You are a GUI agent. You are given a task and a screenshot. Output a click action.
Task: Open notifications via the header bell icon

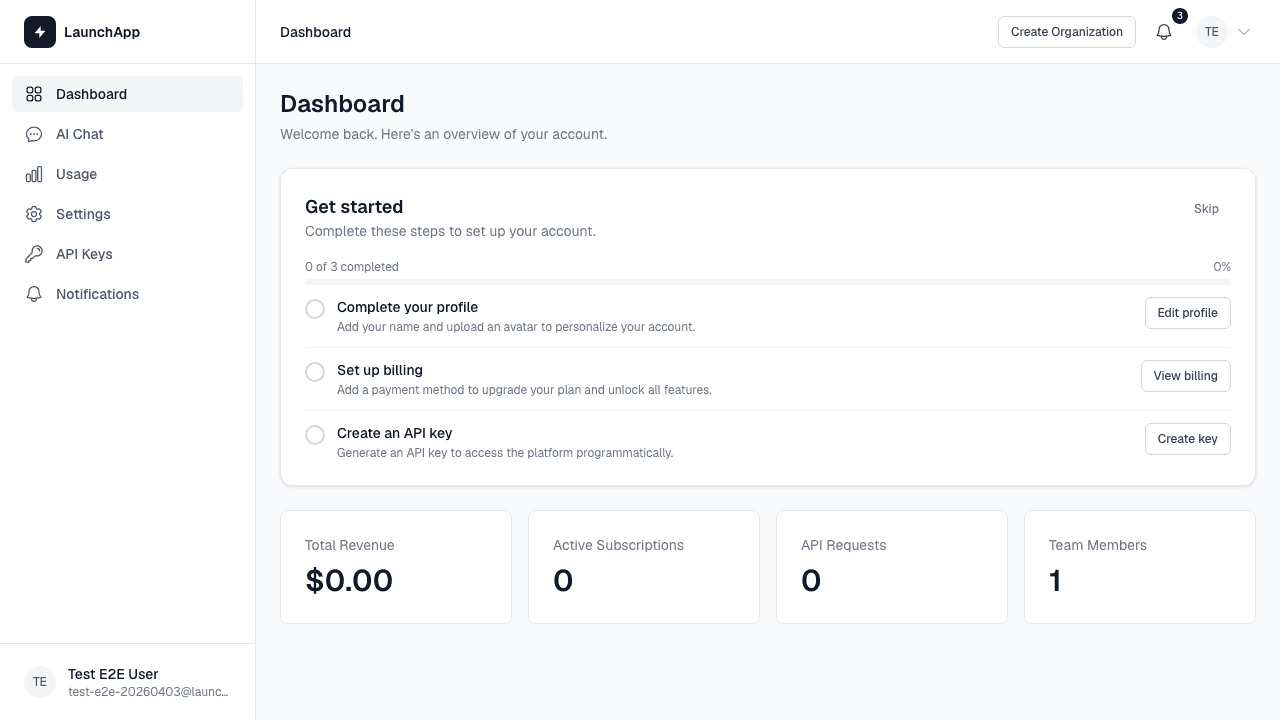pyautogui.click(x=1163, y=32)
